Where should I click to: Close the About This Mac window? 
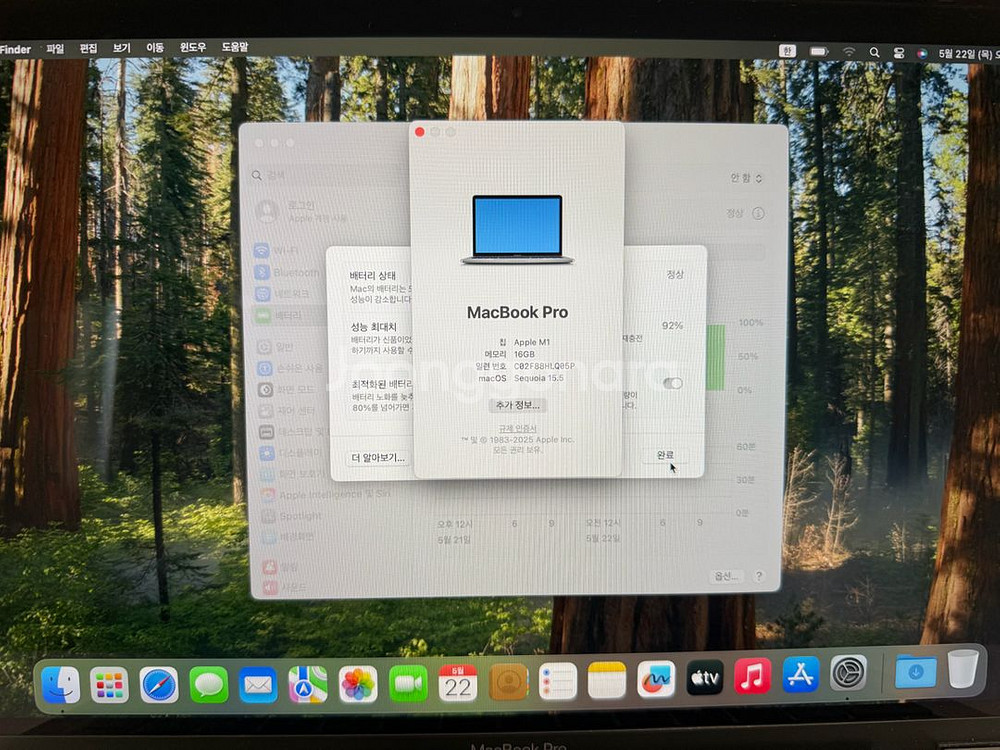(420, 132)
